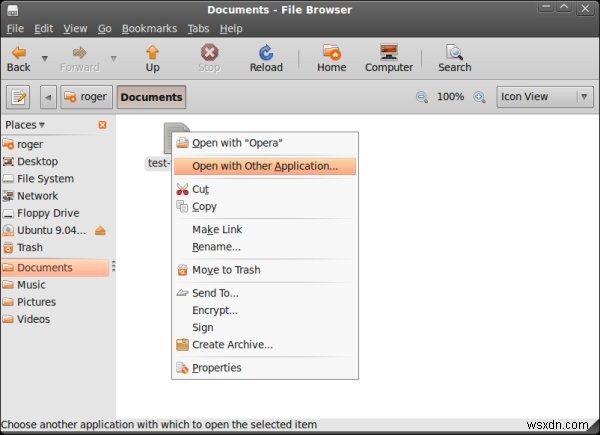Go to the Home folder

coord(331,59)
